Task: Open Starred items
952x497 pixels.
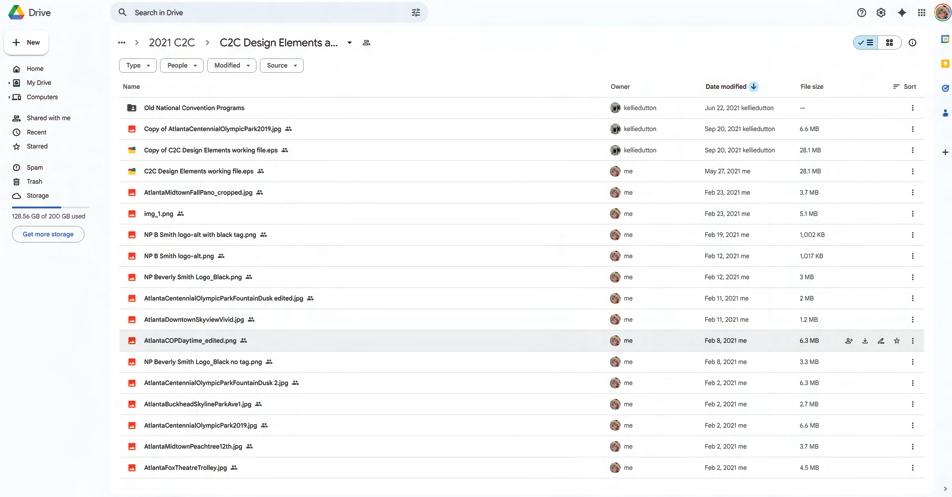Action: (37, 146)
